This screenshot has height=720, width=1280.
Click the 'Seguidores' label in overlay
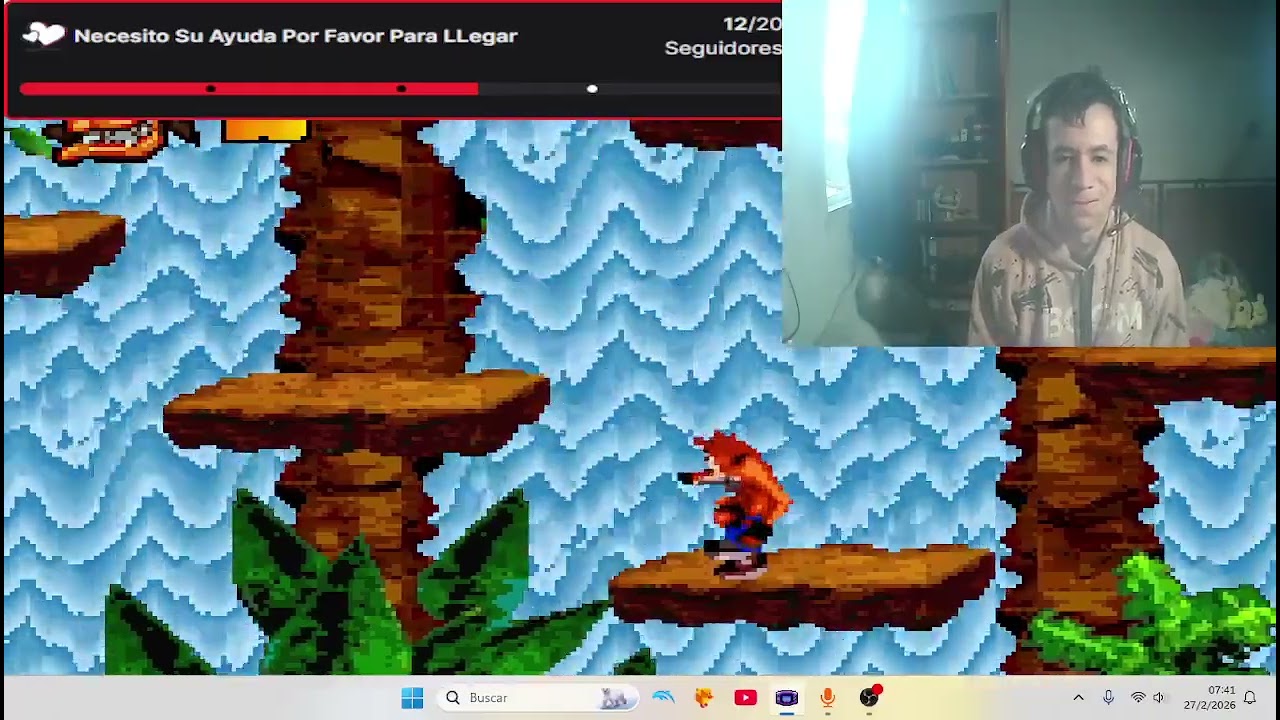pos(723,48)
